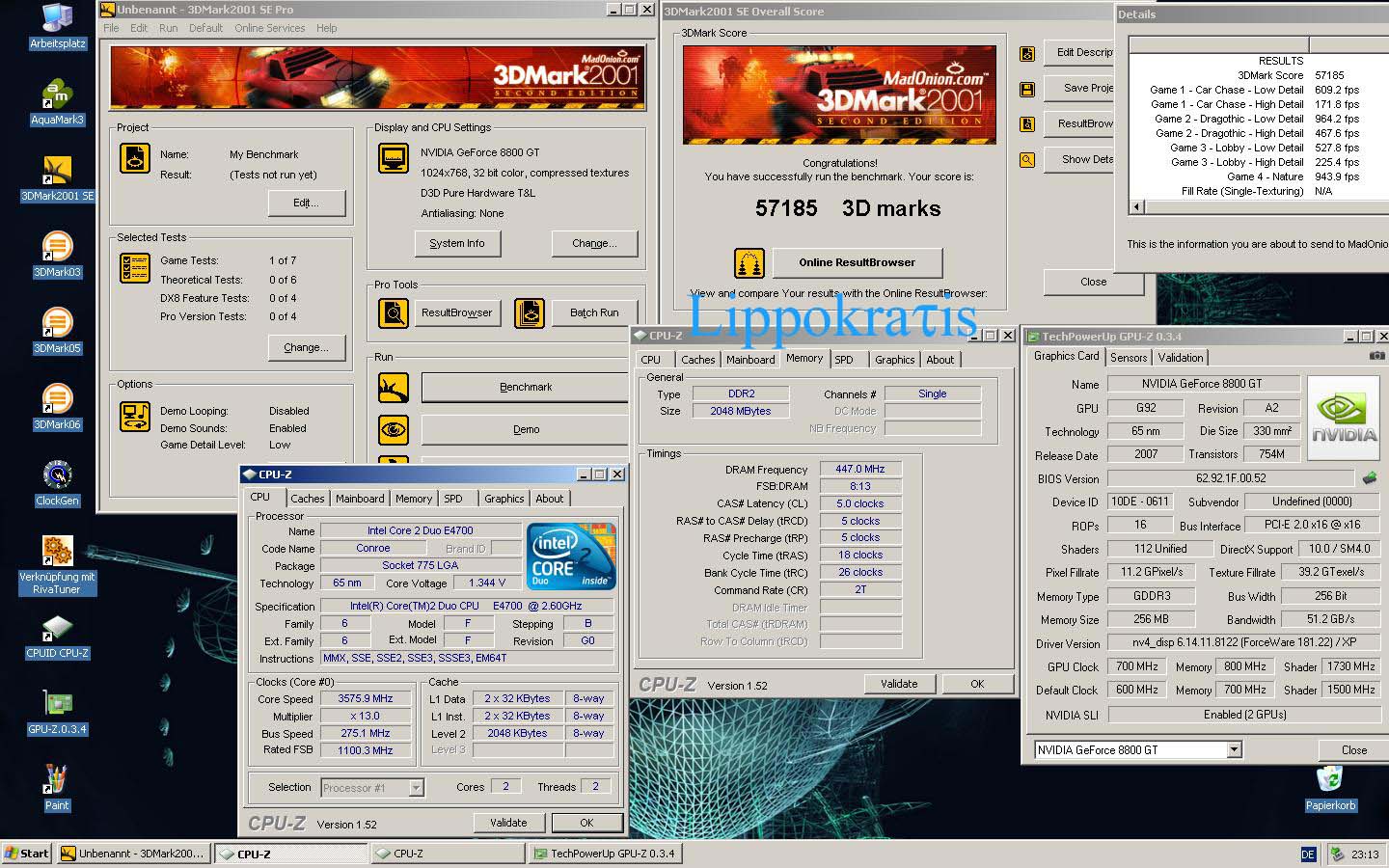Image resolution: width=1389 pixels, height=868 pixels.
Task: Open the Help menu in 3DMark2001
Action: [327, 28]
